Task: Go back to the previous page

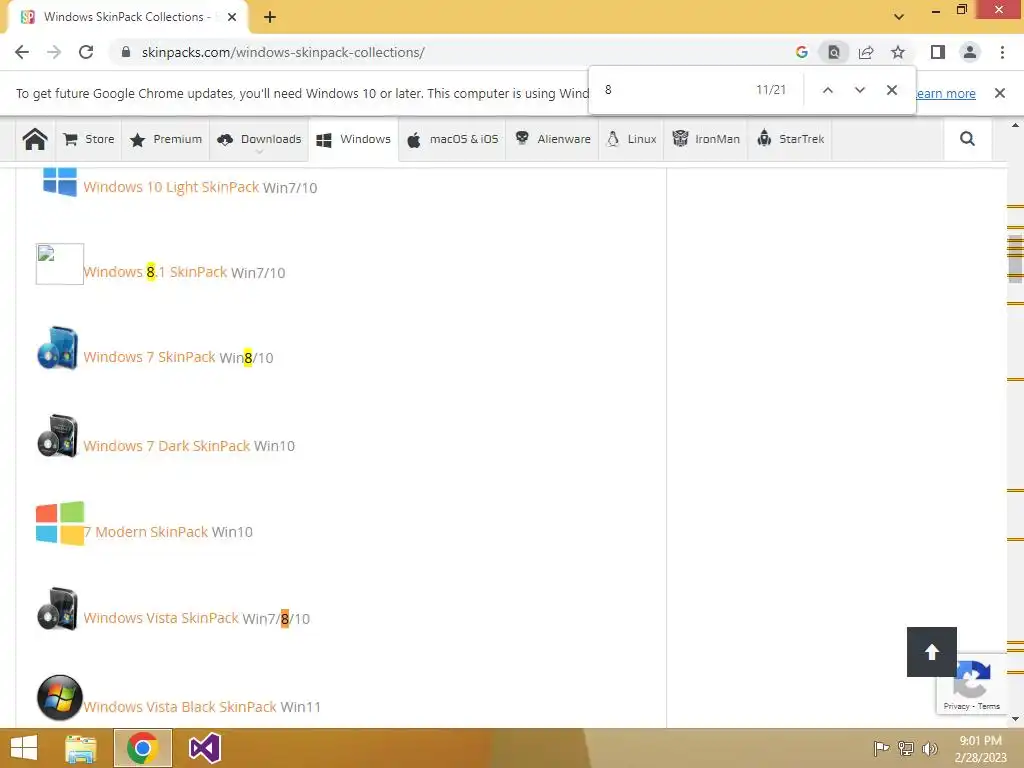Action: 22,52
